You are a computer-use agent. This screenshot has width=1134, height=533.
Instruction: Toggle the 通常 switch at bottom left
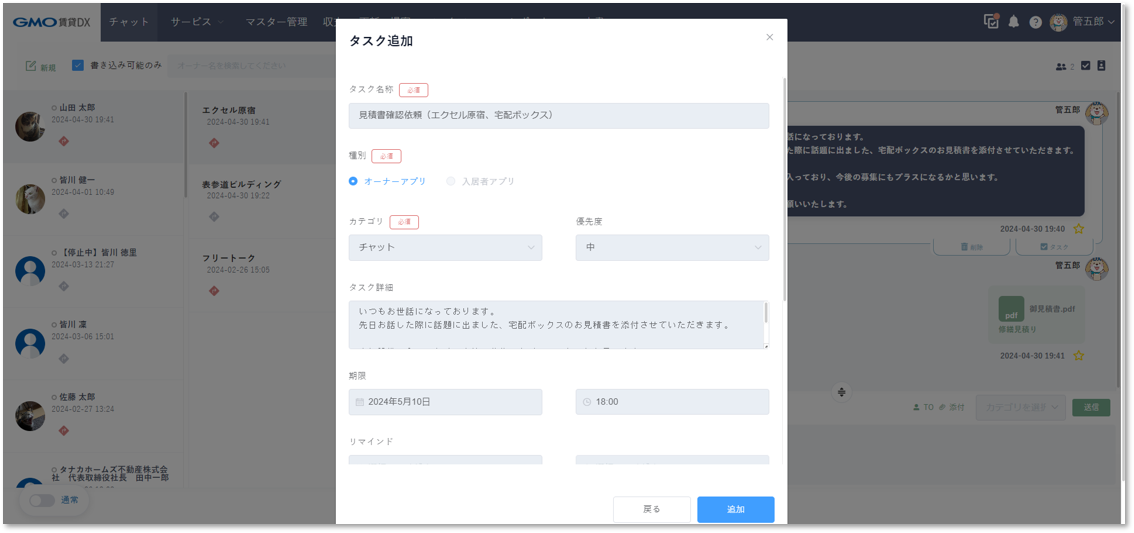tap(42, 500)
